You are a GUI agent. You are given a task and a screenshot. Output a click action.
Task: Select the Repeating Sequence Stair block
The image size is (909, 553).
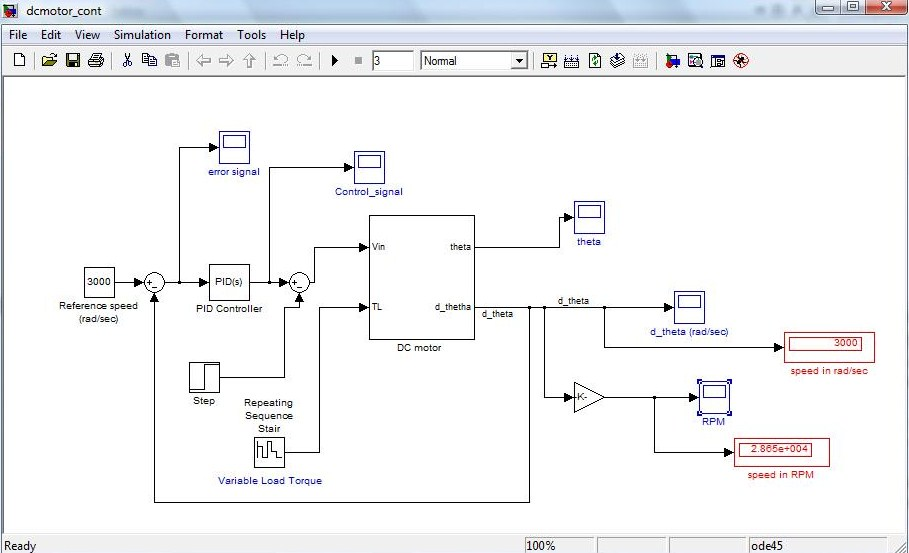coord(269,452)
